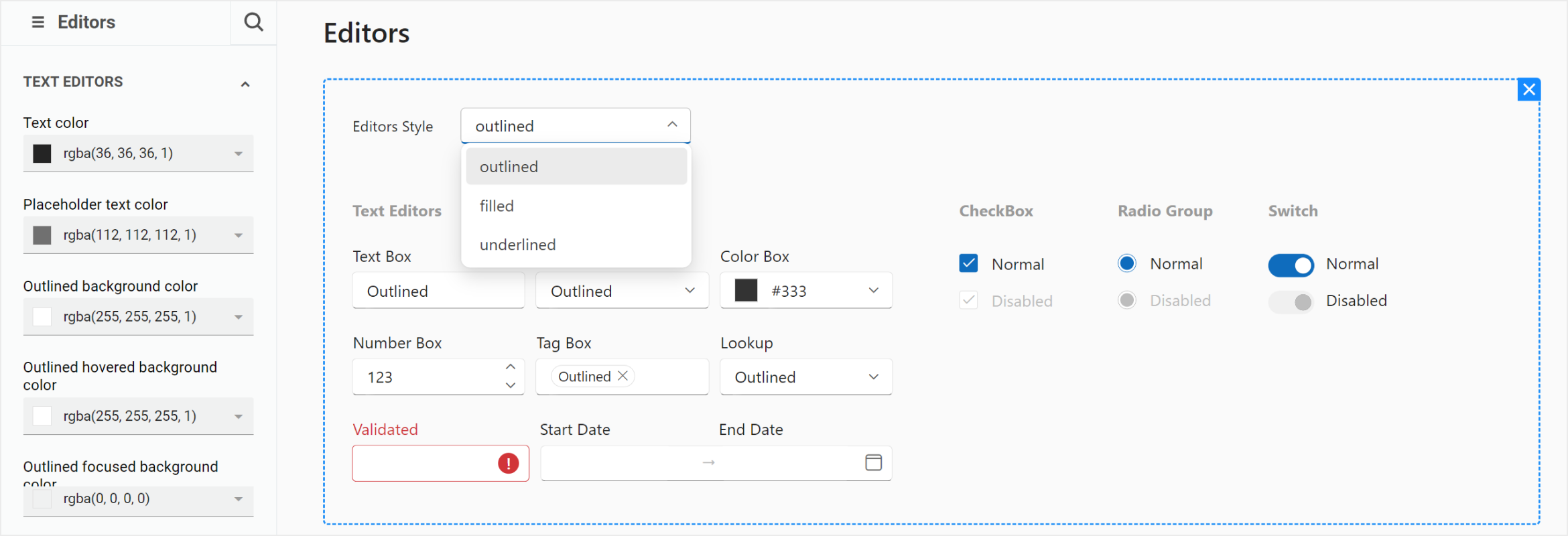Click the rgba(112, 112, 112, 1) value
The height and width of the screenshot is (536, 1568).
(130, 235)
